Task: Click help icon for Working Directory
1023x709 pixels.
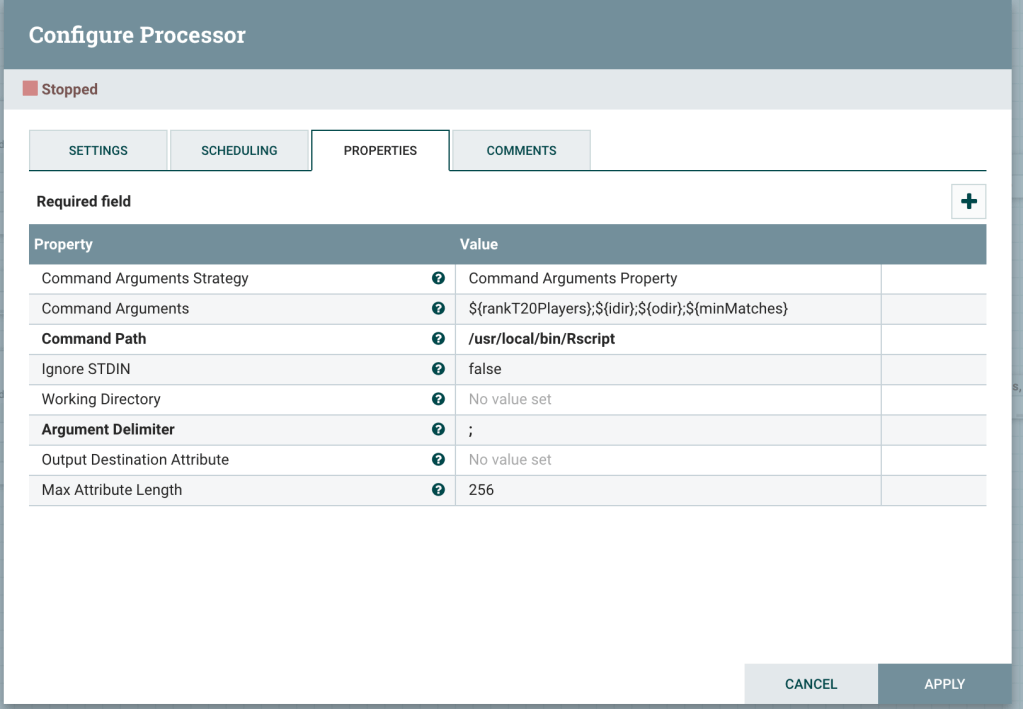Action: pos(438,399)
